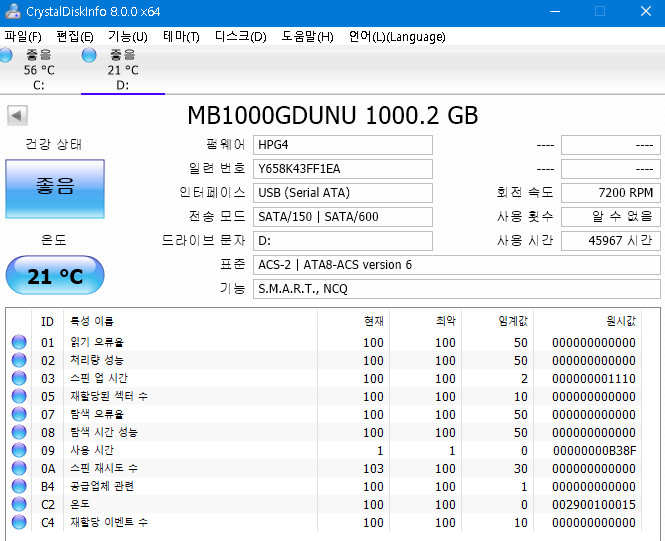Select the 탐색 오류율 row name
Viewport: 665px width, 541px height.
[x=97, y=414]
